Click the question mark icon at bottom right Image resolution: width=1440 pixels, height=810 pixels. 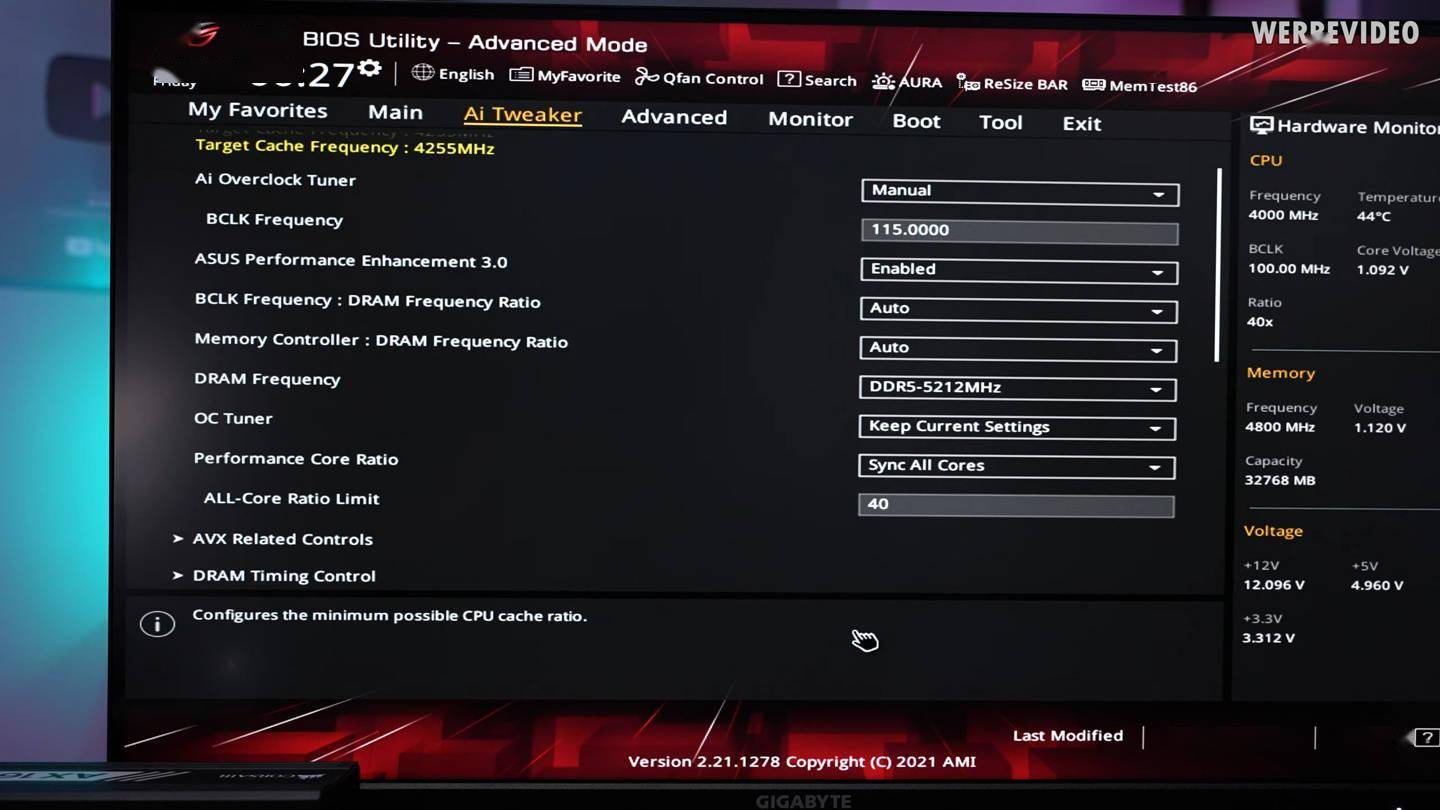pyautogui.click(x=1427, y=738)
